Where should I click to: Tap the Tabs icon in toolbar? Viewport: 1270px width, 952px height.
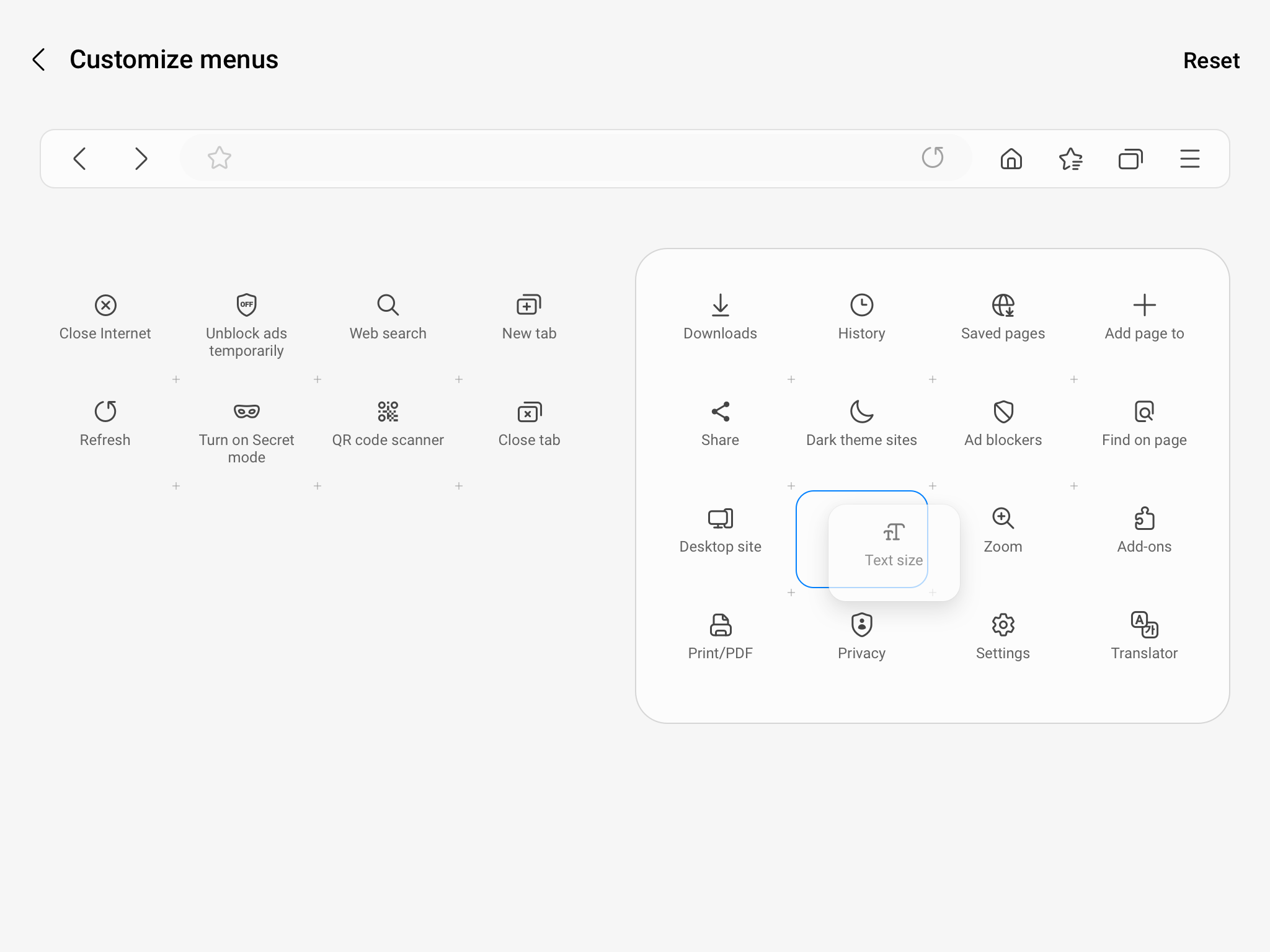(1130, 159)
